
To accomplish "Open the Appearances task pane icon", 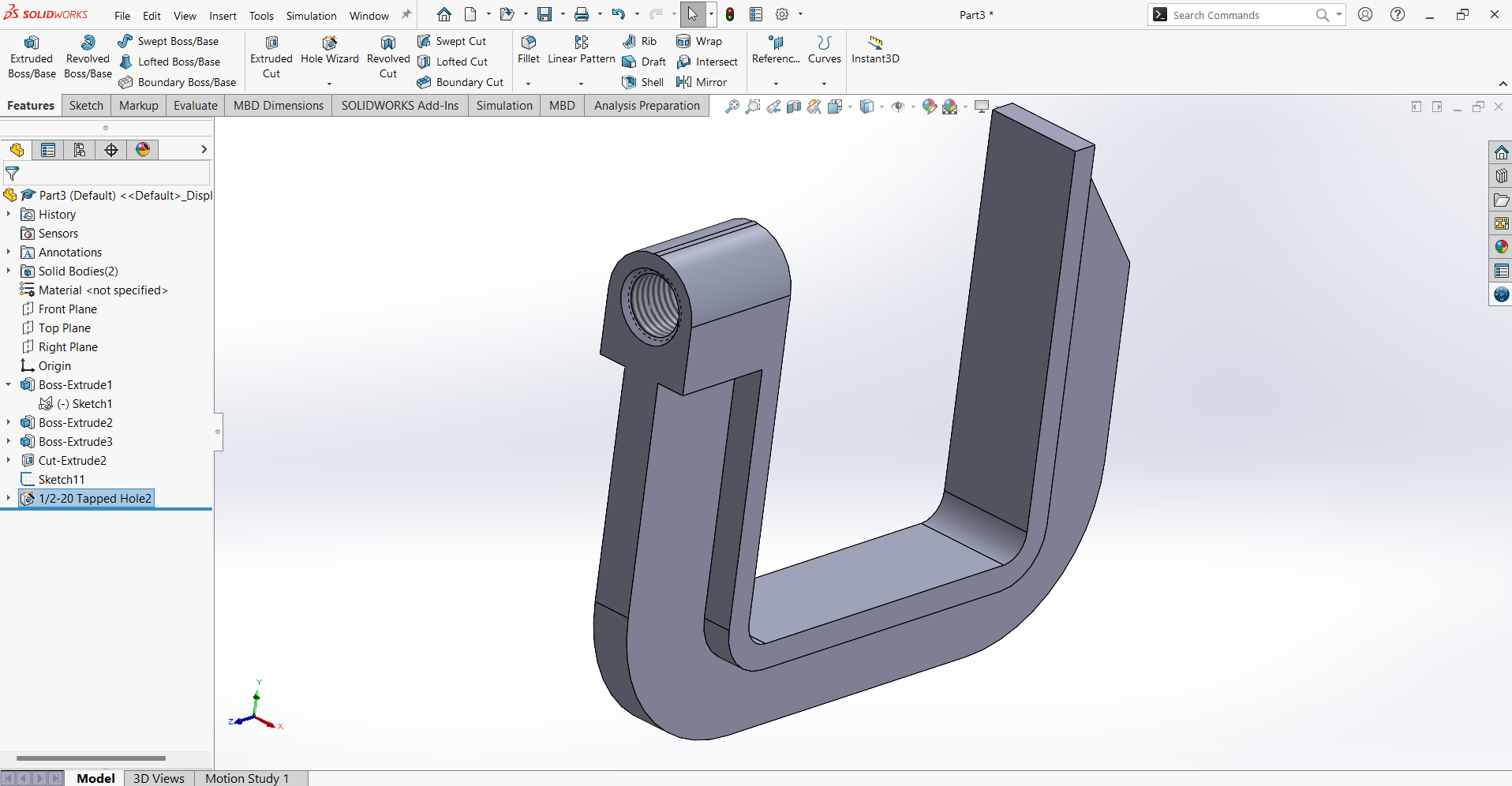I will 1501,247.
